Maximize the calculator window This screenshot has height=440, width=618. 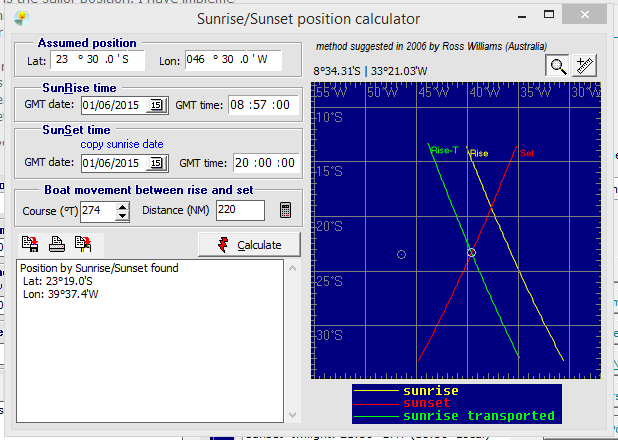pyautogui.click(x=549, y=15)
